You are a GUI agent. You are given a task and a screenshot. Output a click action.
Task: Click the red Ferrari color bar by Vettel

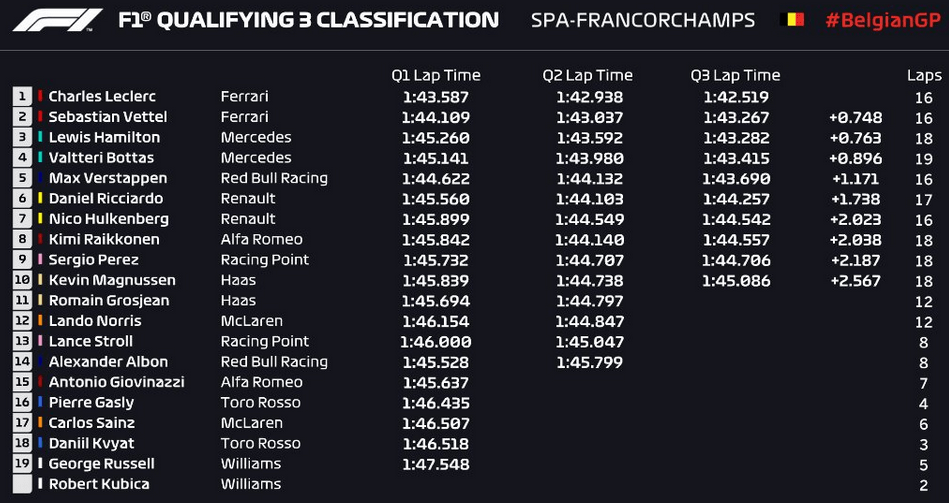point(41,116)
